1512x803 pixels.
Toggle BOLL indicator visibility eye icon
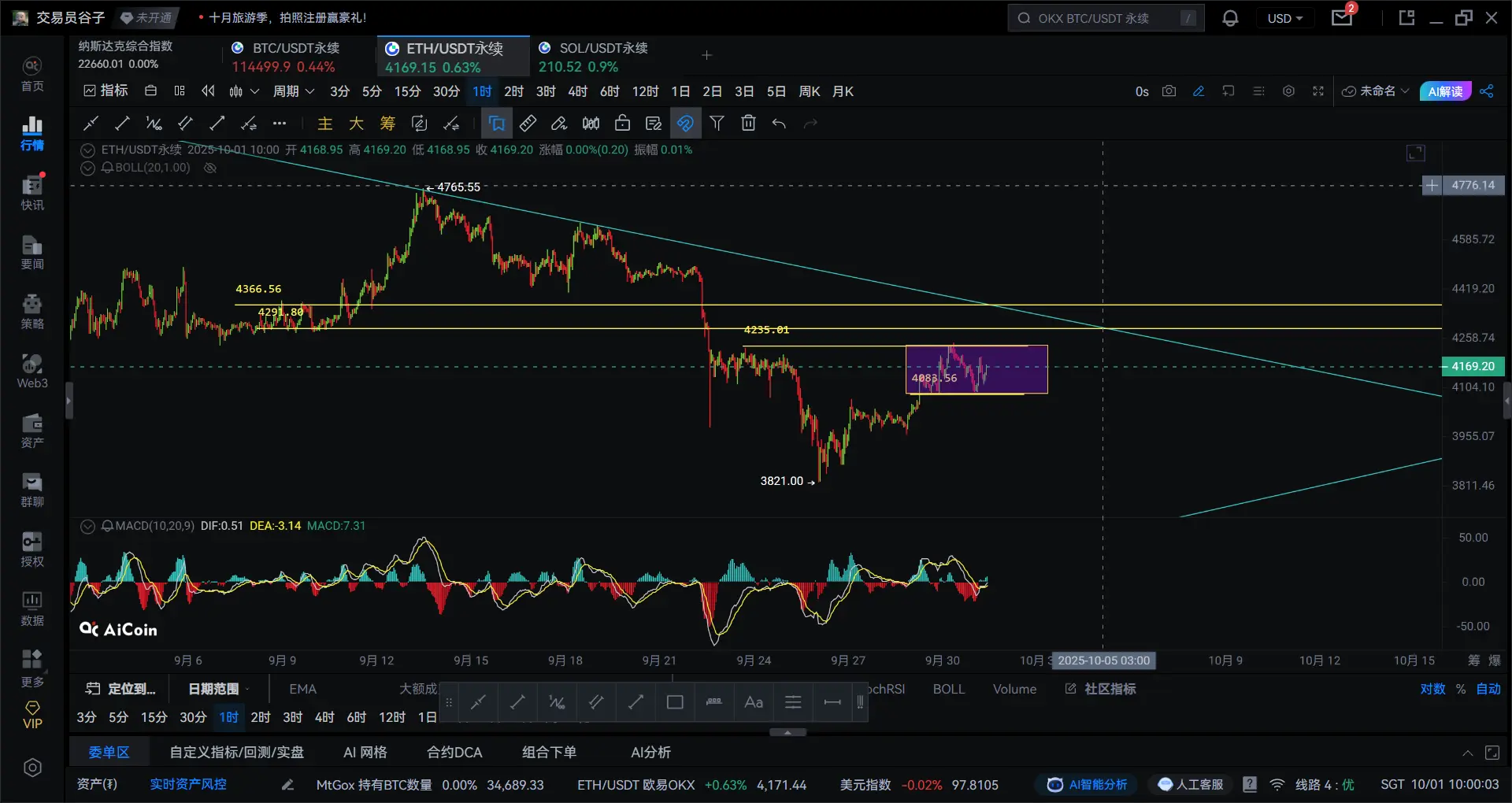[209, 168]
